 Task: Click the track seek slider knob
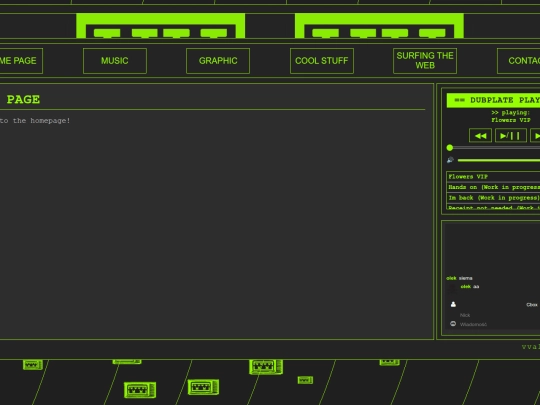tap(449, 148)
